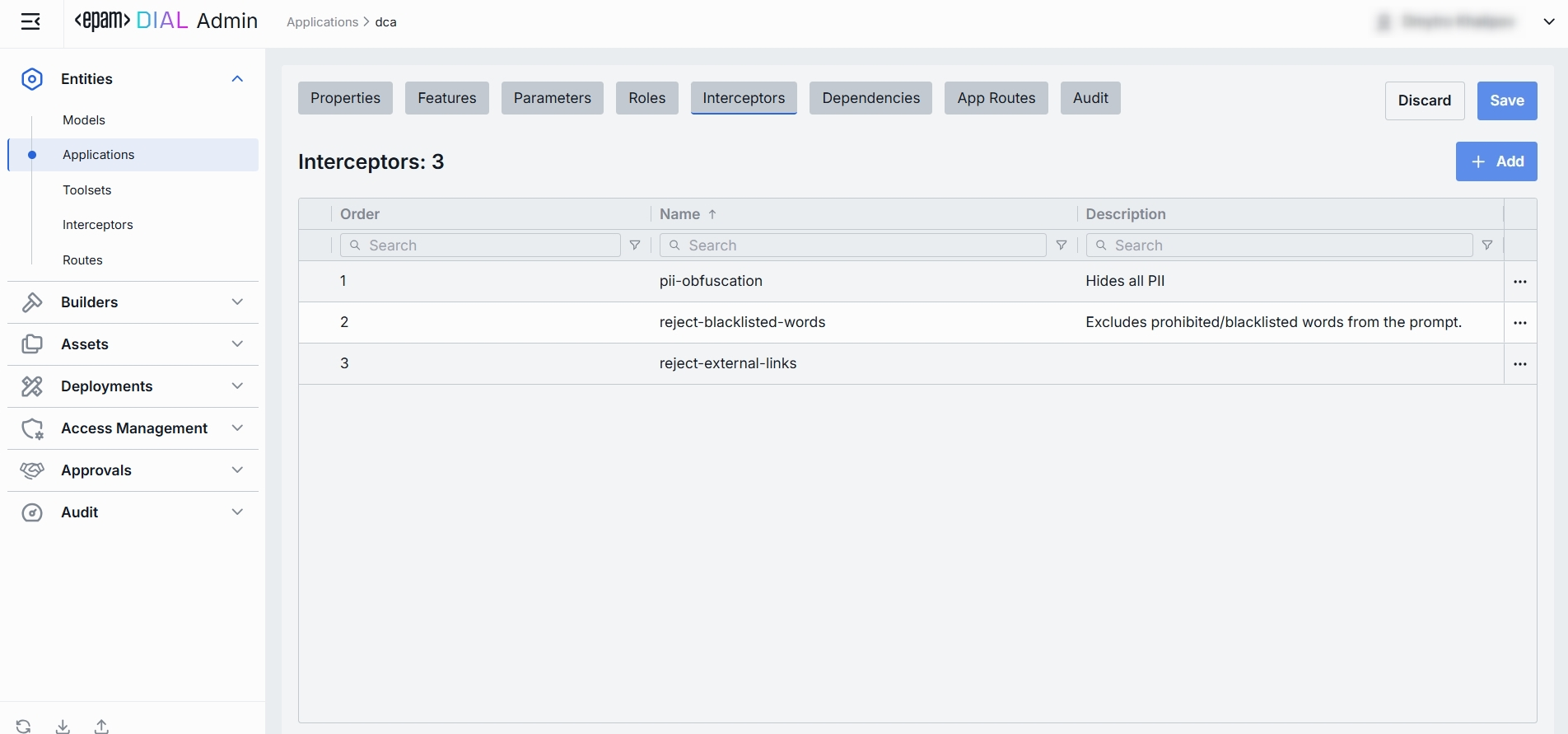Screen dimensions: 1568x734
Task: Collapse the Entities section
Action: pos(237,79)
